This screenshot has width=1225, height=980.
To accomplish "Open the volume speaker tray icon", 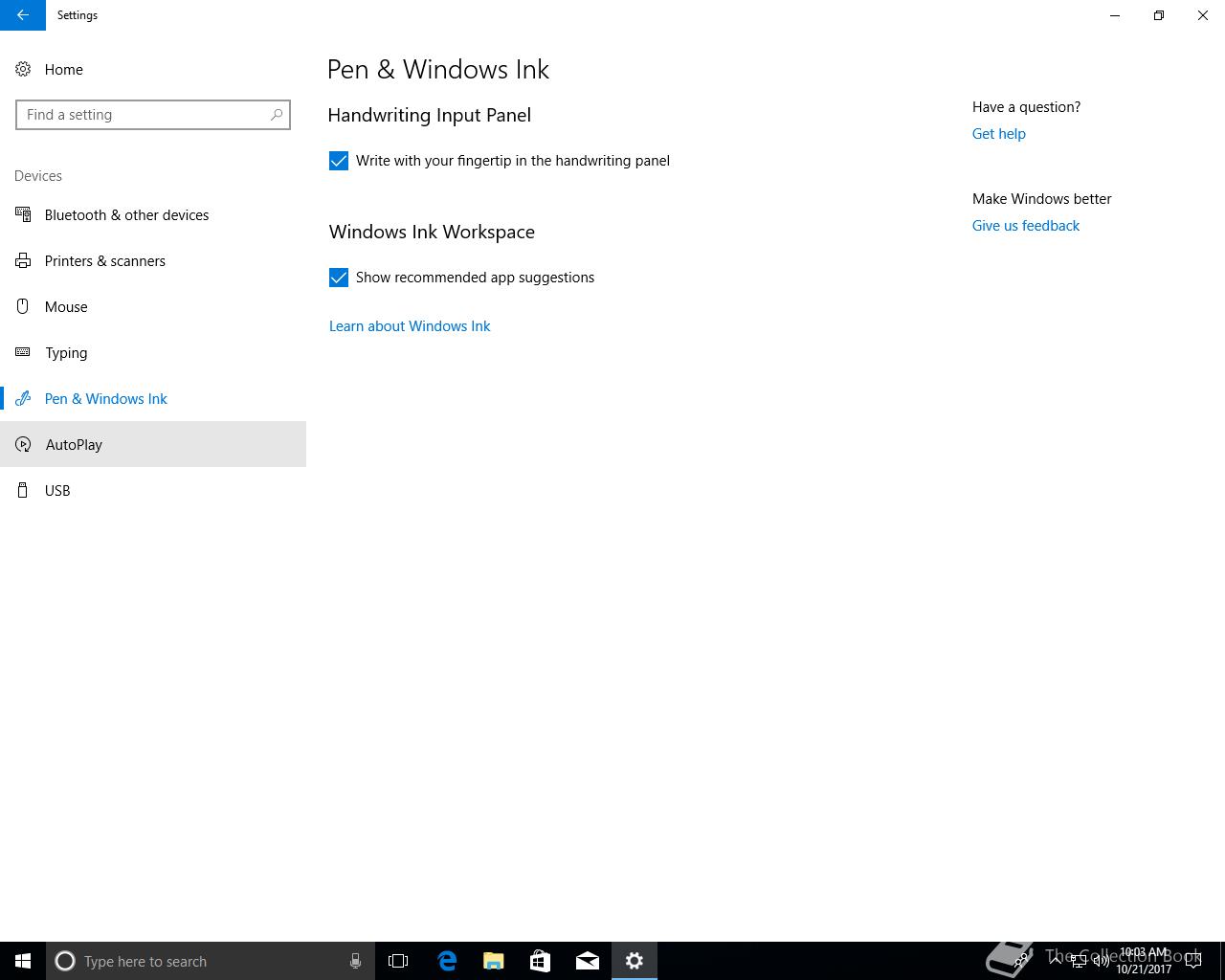I will (x=1102, y=961).
